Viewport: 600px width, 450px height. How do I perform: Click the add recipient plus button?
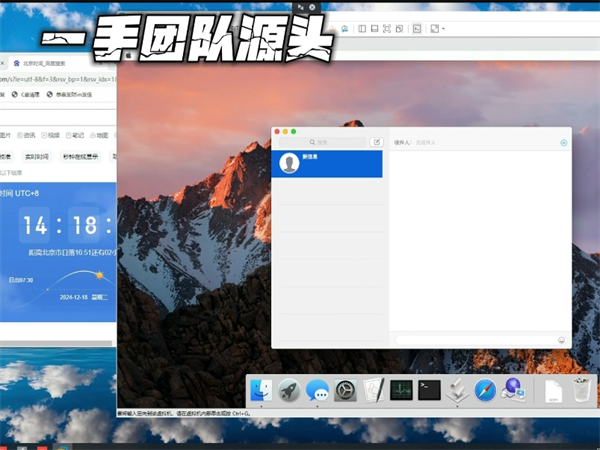click(563, 143)
